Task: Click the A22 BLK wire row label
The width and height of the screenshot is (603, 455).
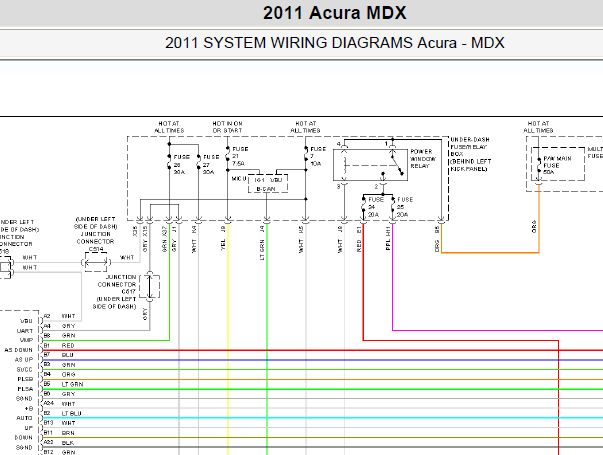Action: pyautogui.click(x=59, y=443)
